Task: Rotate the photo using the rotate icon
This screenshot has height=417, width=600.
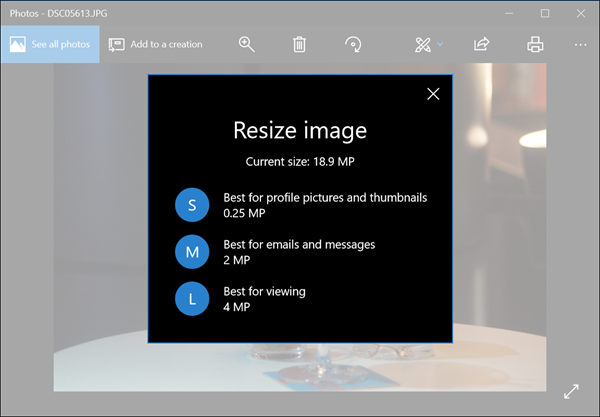Action: (x=352, y=44)
